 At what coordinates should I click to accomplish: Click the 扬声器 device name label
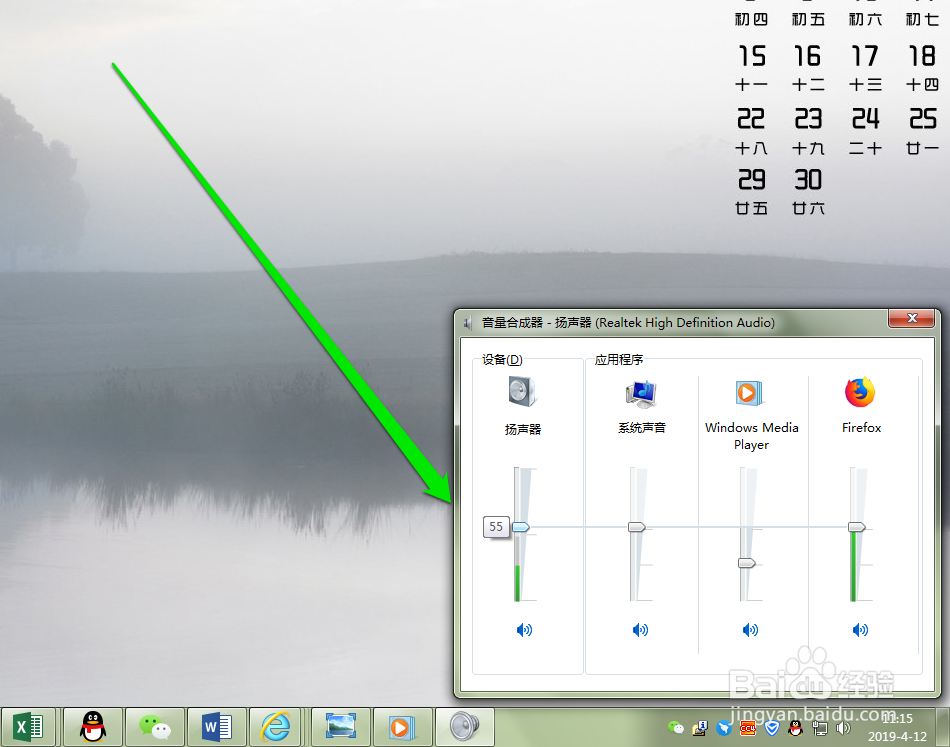pyautogui.click(x=523, y=430)
